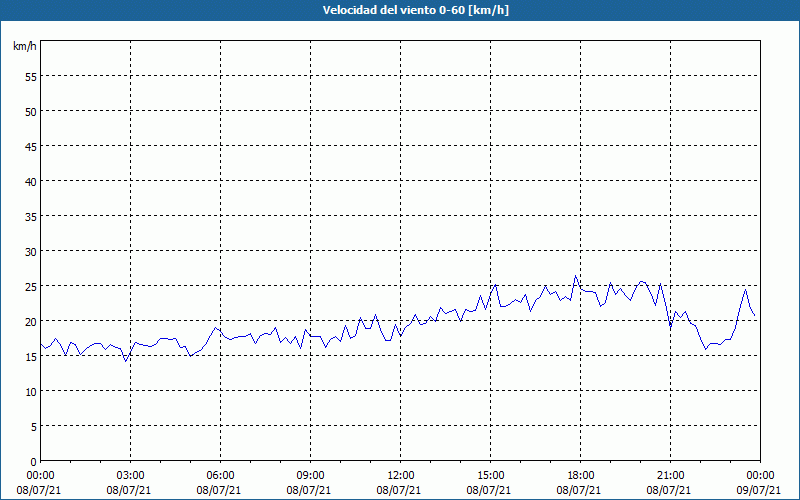This screenshot has width=800, height=500.
Task: Select the 55 y-axis label
Action: [30, 76]
